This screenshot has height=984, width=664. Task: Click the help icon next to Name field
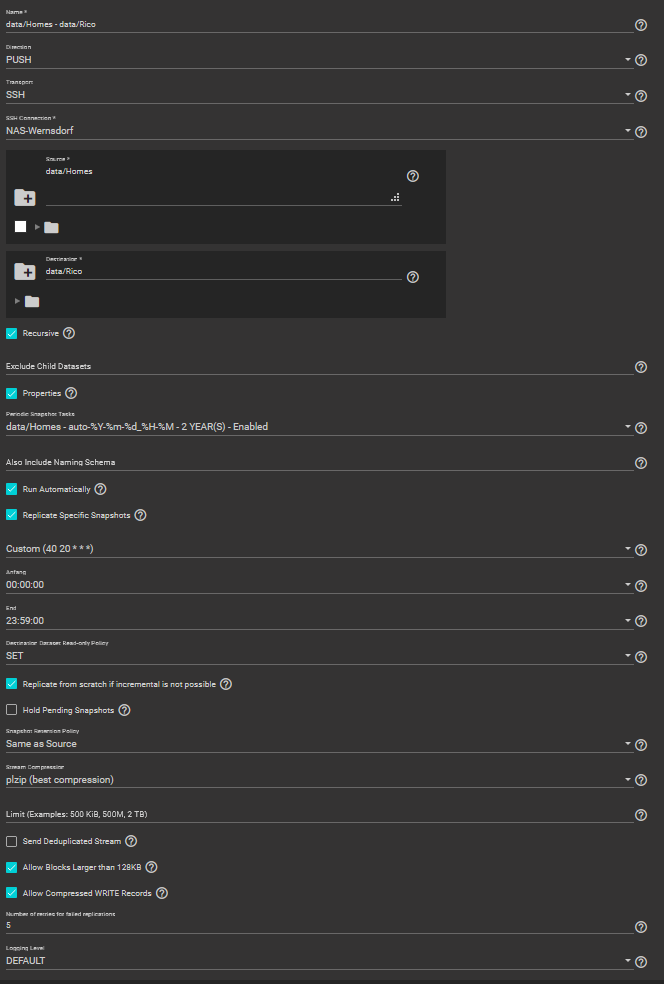click(x=641, y=25)
